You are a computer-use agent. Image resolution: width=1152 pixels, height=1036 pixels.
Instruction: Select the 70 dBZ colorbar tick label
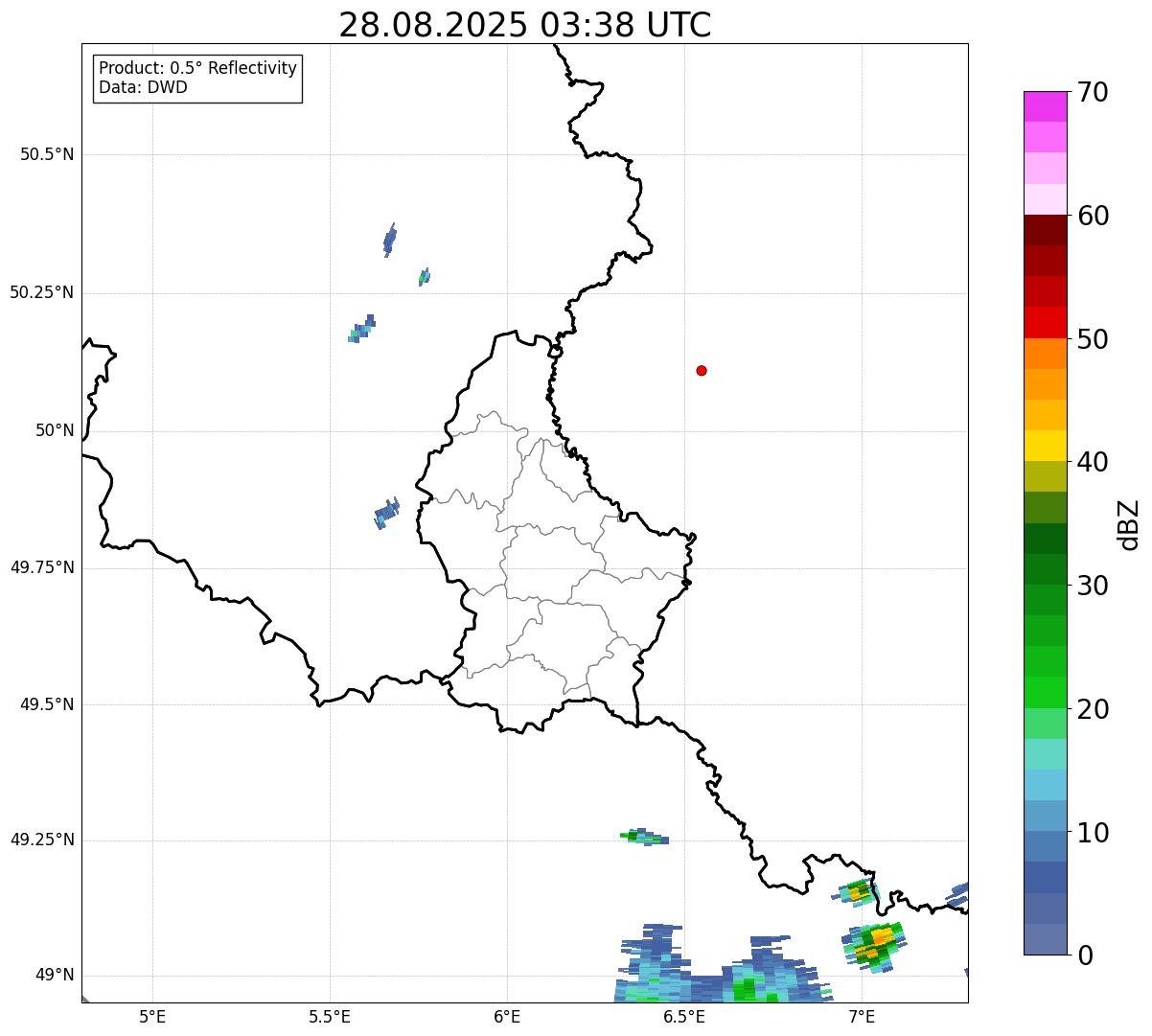point(1092,93)
